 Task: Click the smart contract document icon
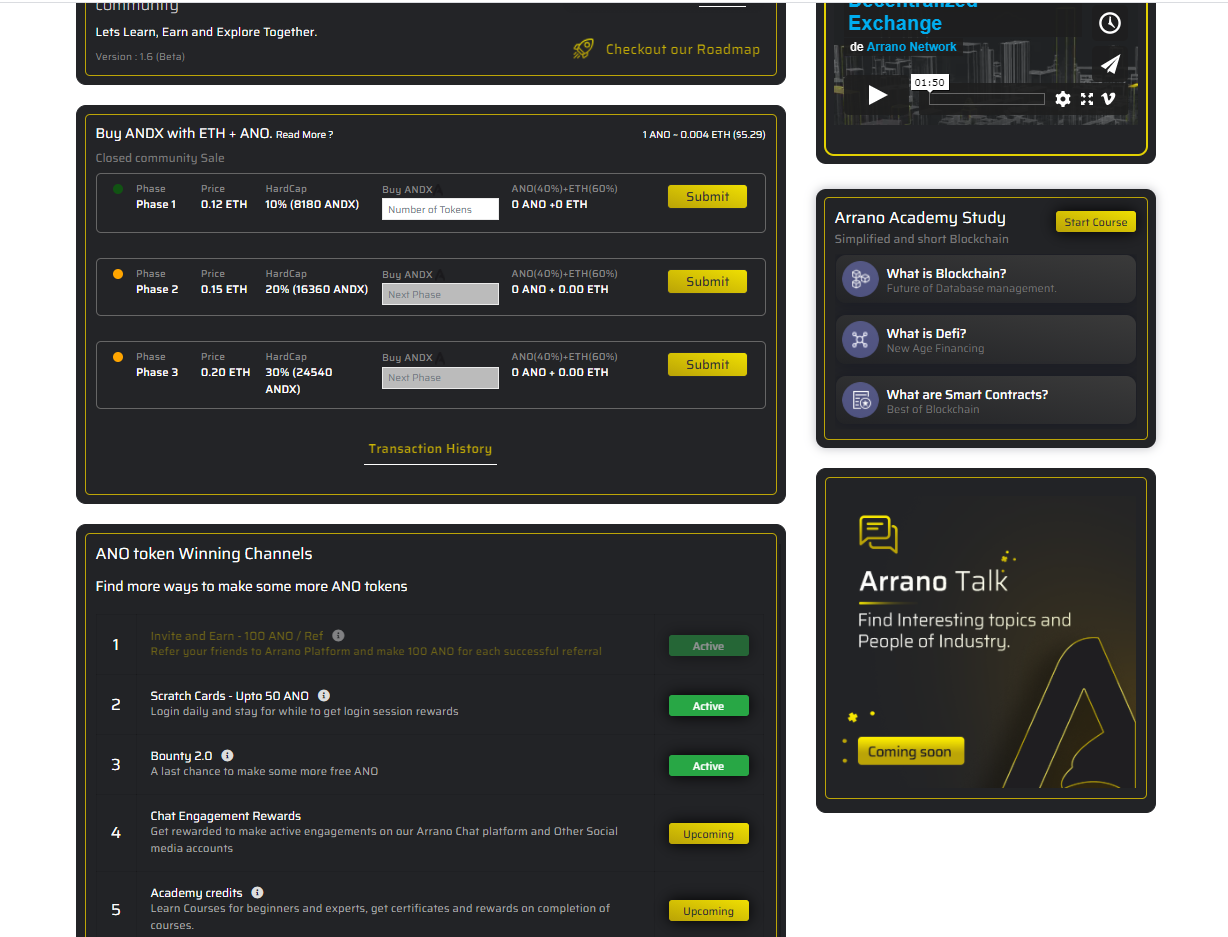point(860,401)
